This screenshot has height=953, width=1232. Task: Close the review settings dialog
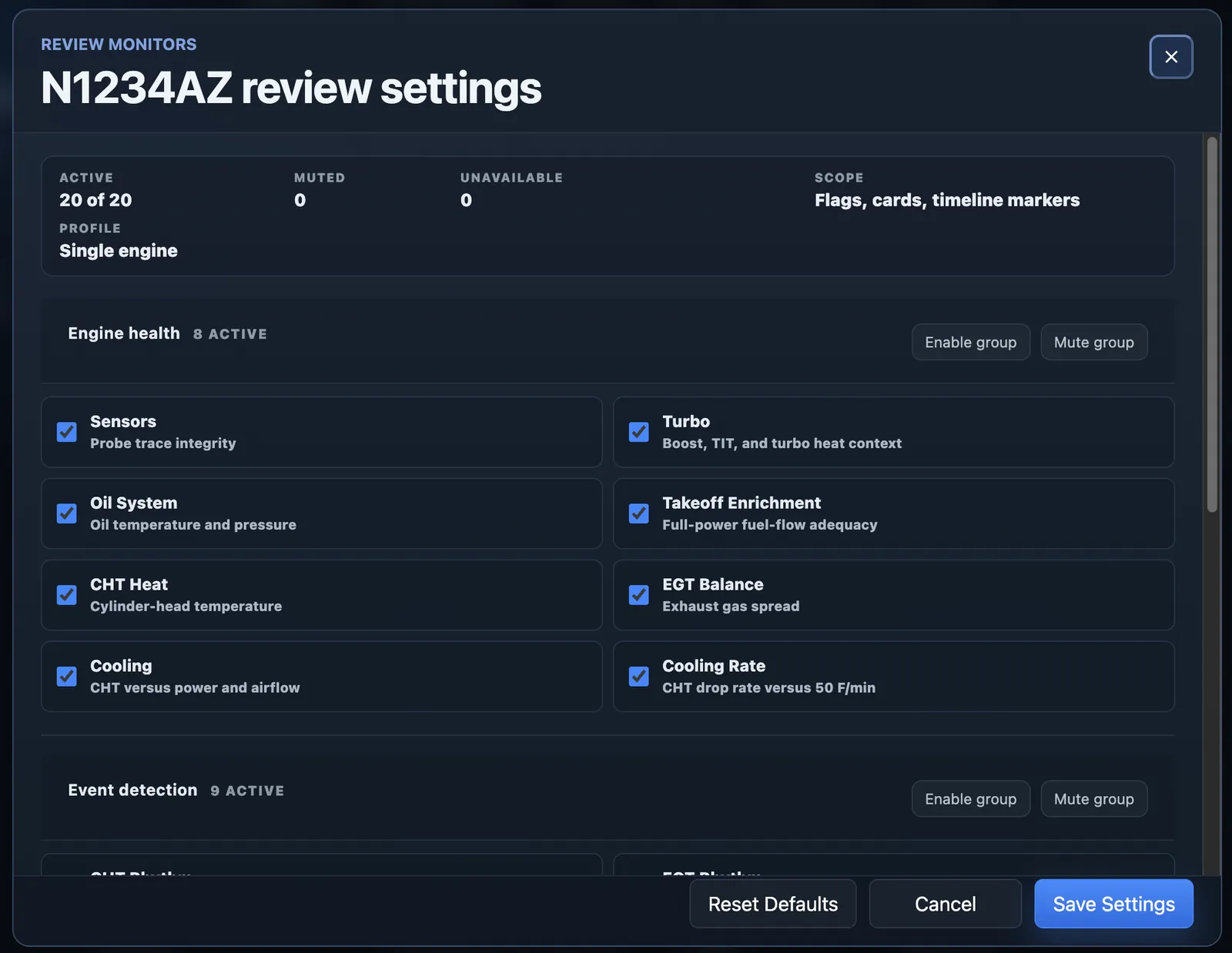(x=1170, y=57)
